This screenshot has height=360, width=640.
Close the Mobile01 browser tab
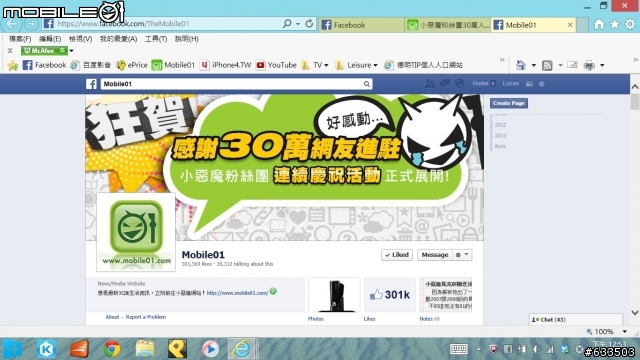click(570, 25)
